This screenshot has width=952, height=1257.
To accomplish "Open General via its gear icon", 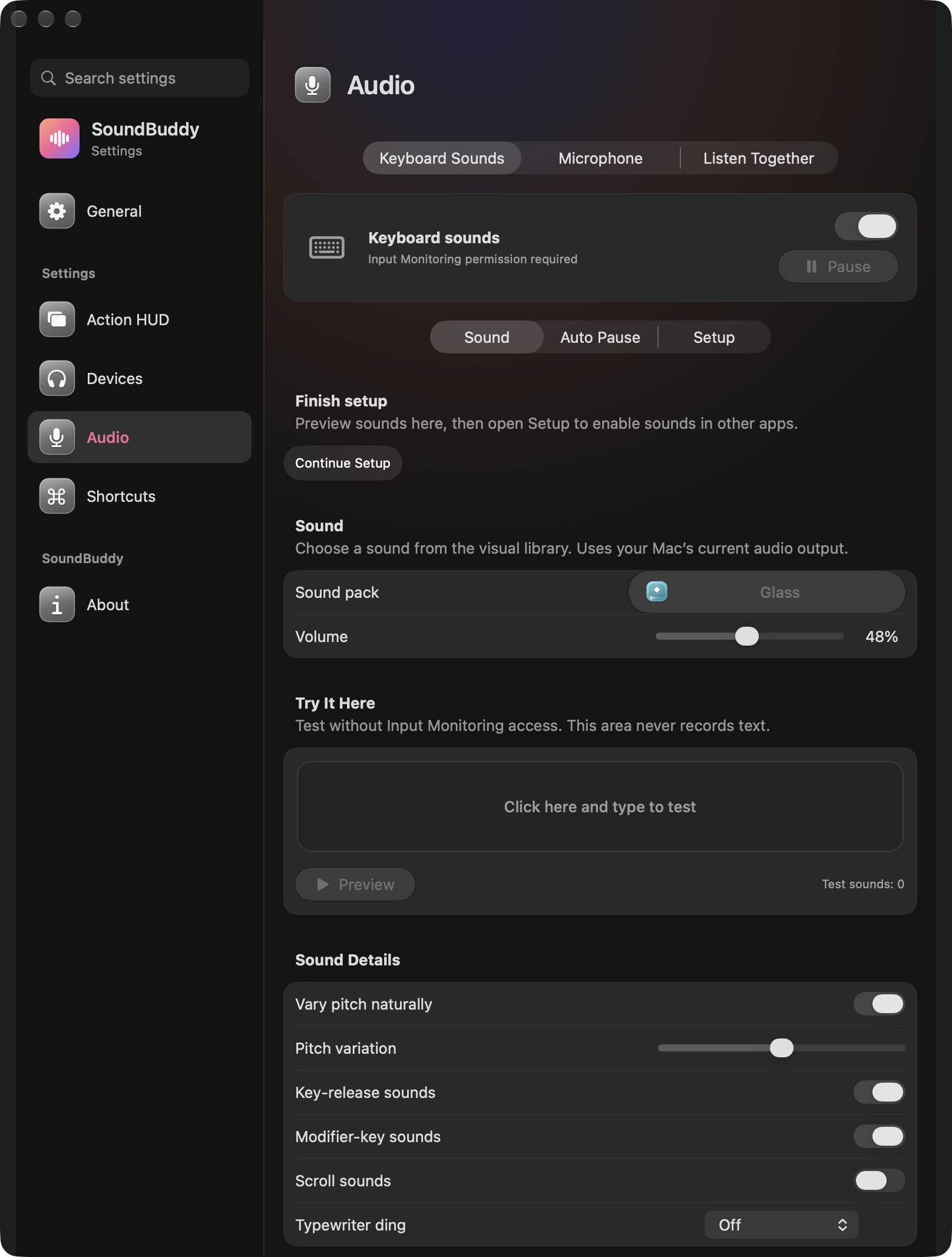I will click(x=57, y=211).
